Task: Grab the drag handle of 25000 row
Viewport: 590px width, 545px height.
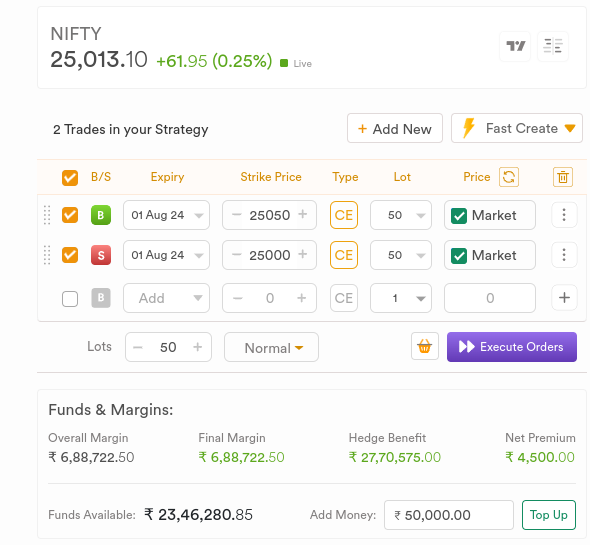Action: [x=47, y=255]
